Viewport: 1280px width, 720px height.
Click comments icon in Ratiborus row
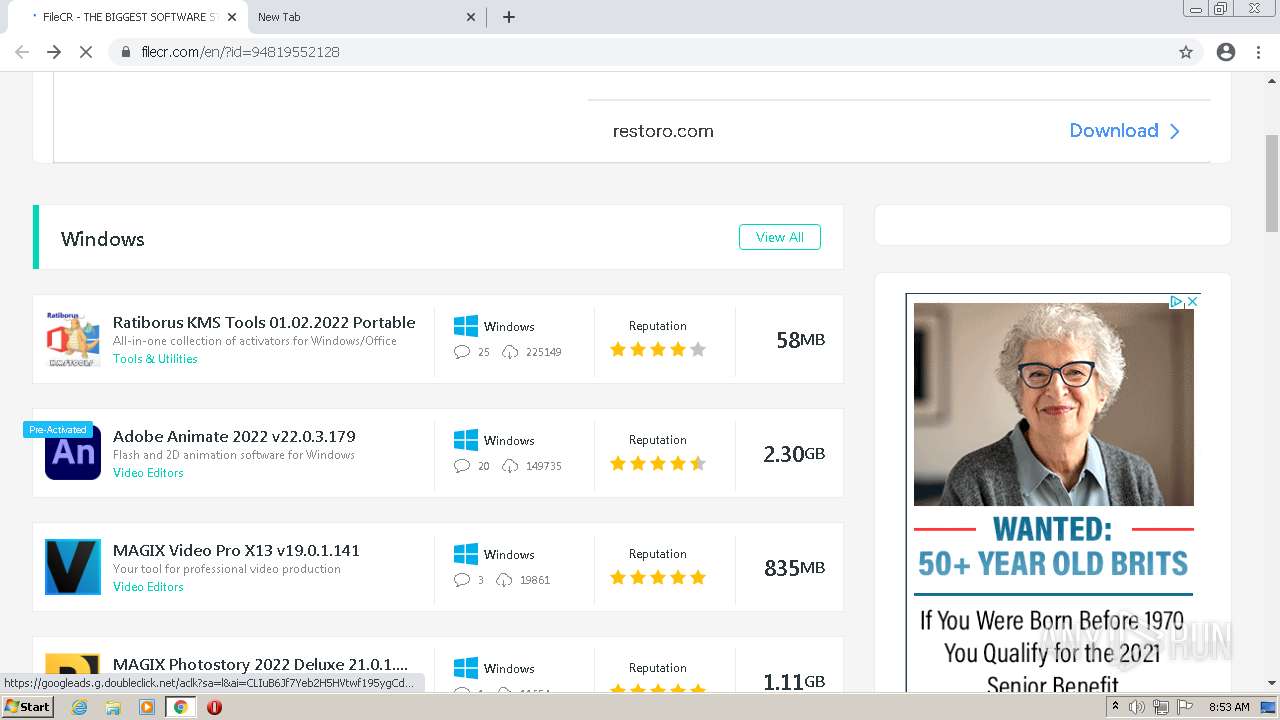point(461,352)
